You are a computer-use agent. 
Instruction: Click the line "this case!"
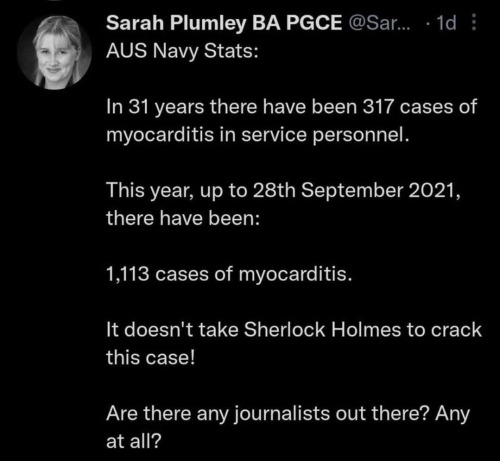coord(150,358)
